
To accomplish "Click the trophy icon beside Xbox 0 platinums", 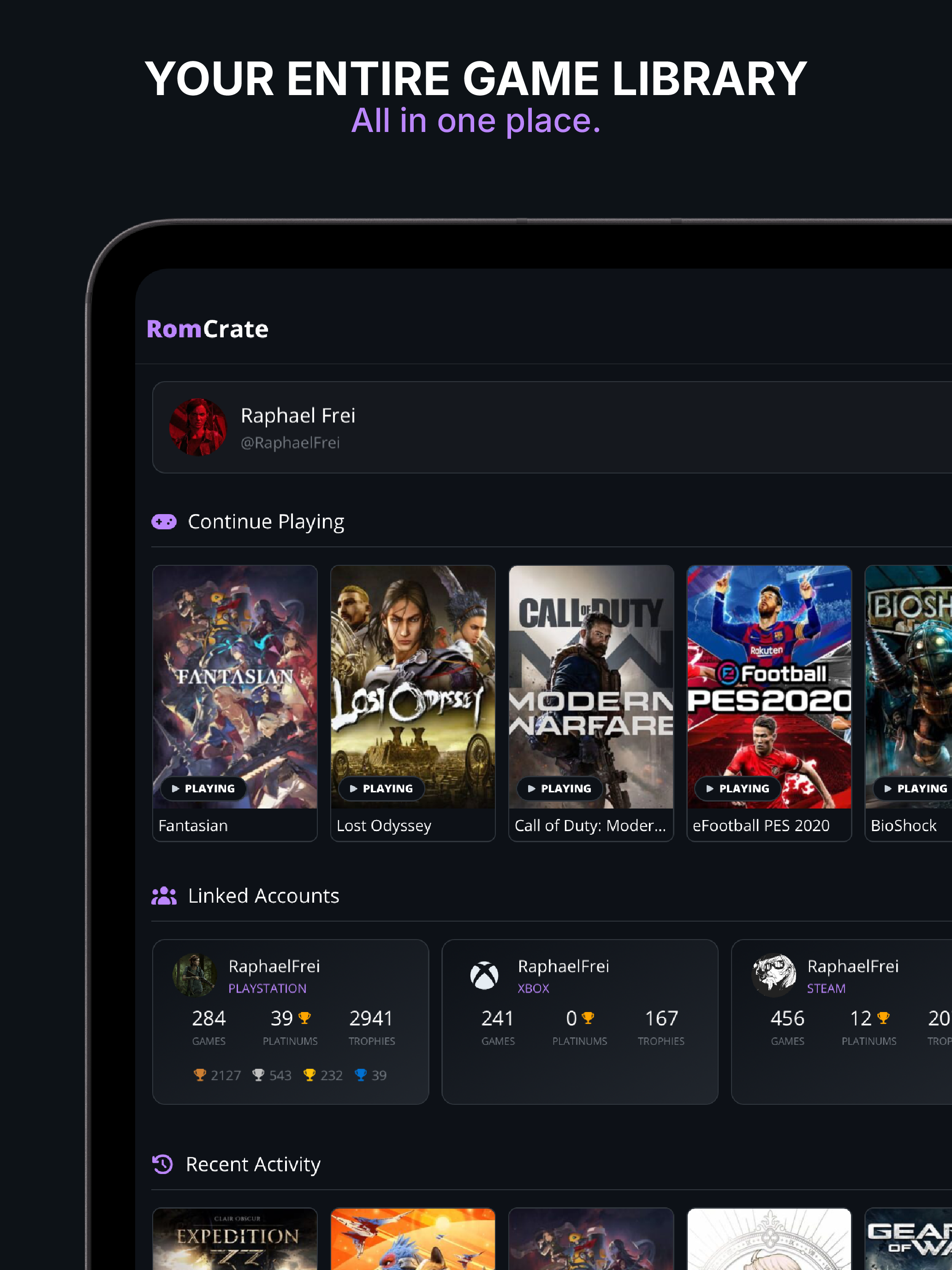I will tap(588, 1018).
